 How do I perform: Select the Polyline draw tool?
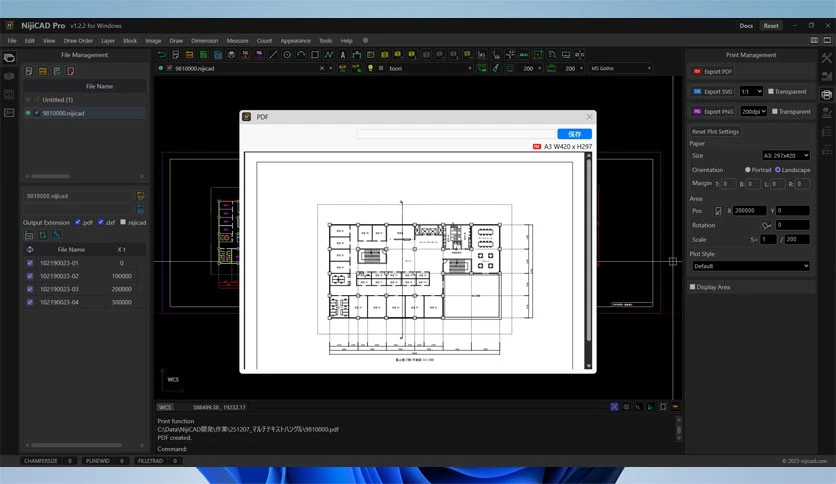329,55
